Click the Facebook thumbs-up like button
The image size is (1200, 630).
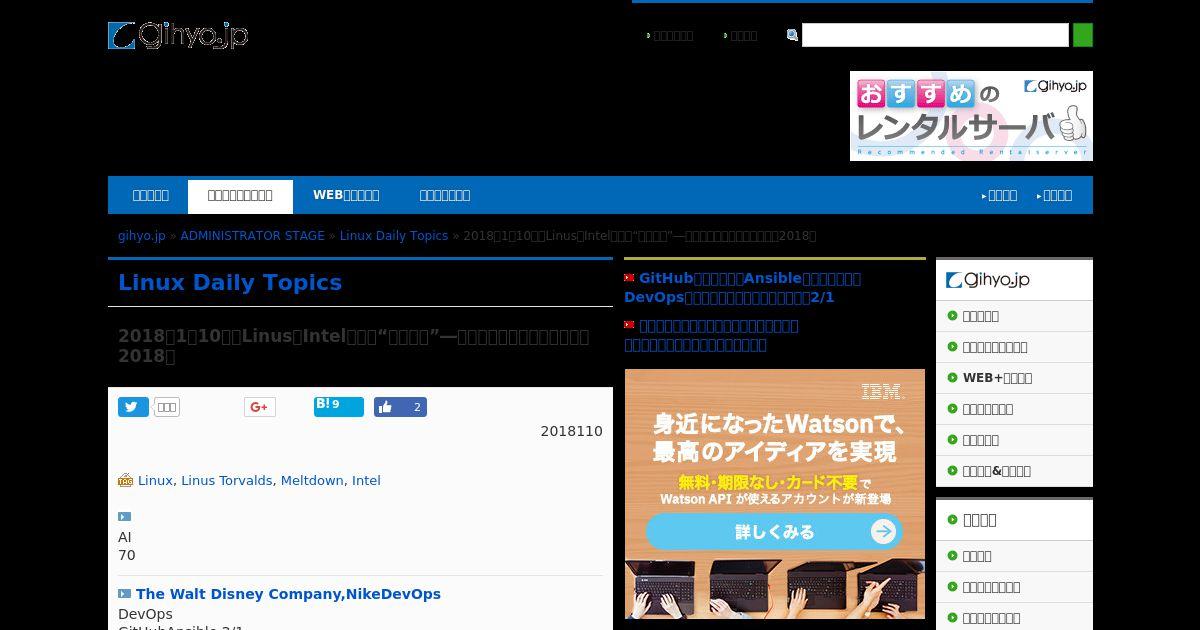[x=400, y=407]
